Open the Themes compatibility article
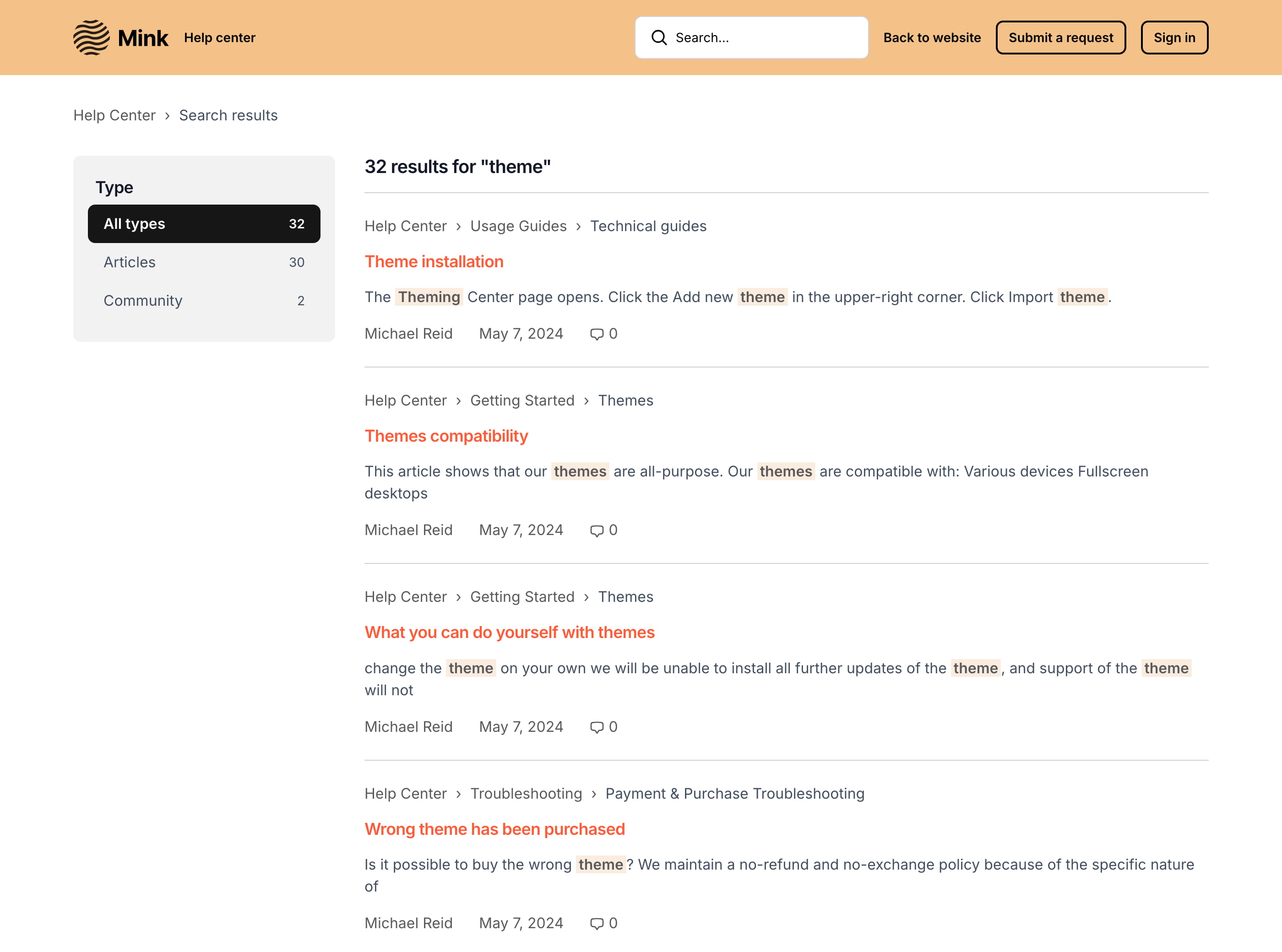The width and height of the screenshot is (1282, 952). [446, 436]
